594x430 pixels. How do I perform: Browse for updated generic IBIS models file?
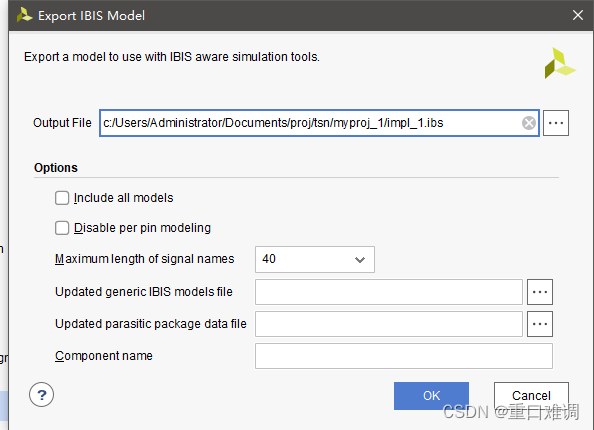pos(540,292)
